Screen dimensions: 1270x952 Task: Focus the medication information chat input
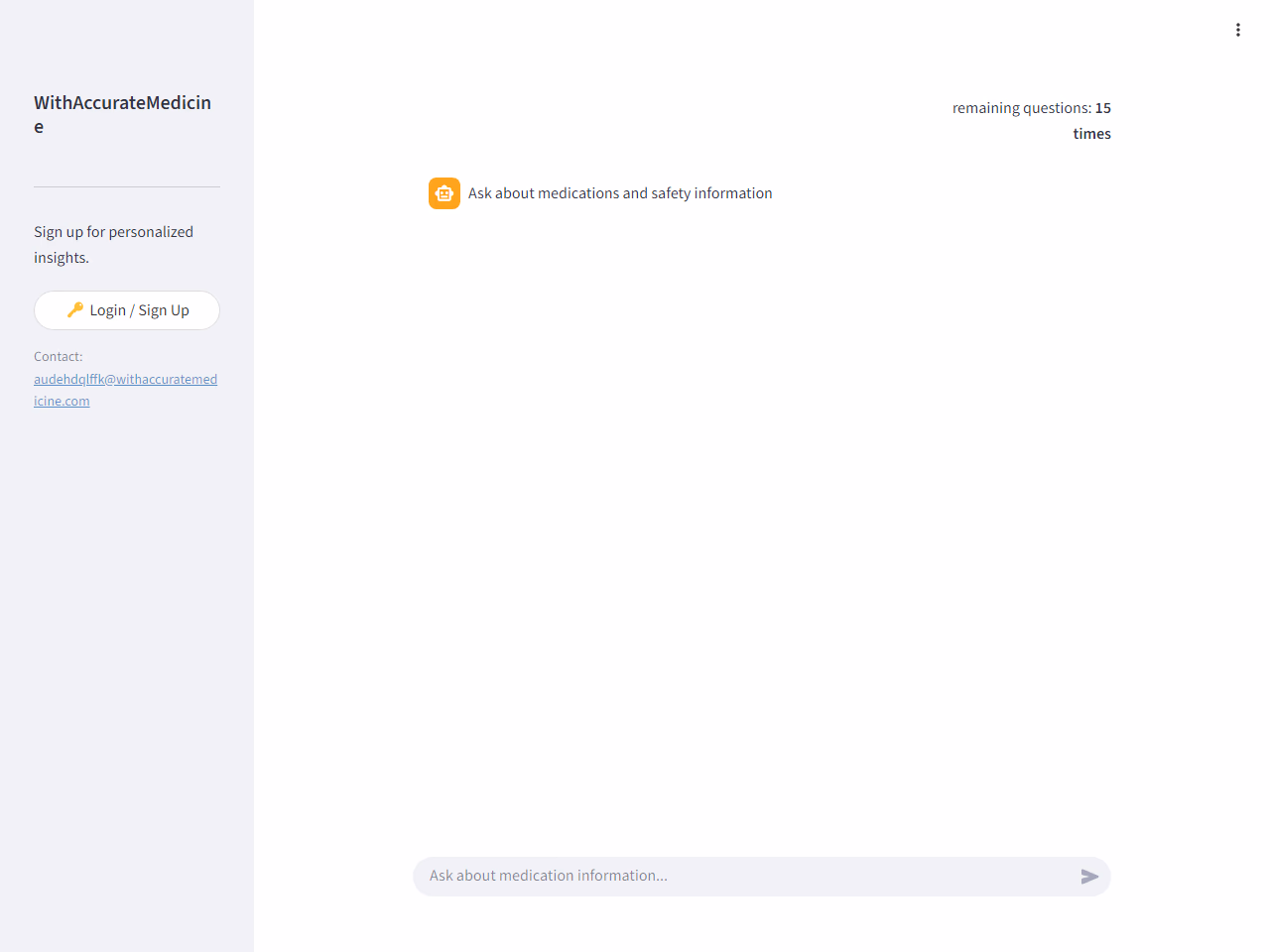coord(744,877)
